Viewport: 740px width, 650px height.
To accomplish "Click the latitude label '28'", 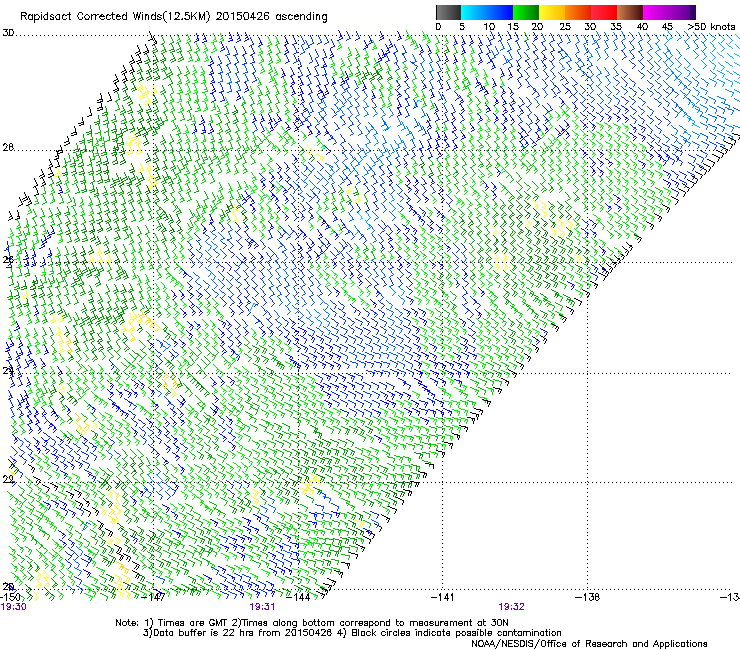I will pyautogui.click(x=8, y=148).
